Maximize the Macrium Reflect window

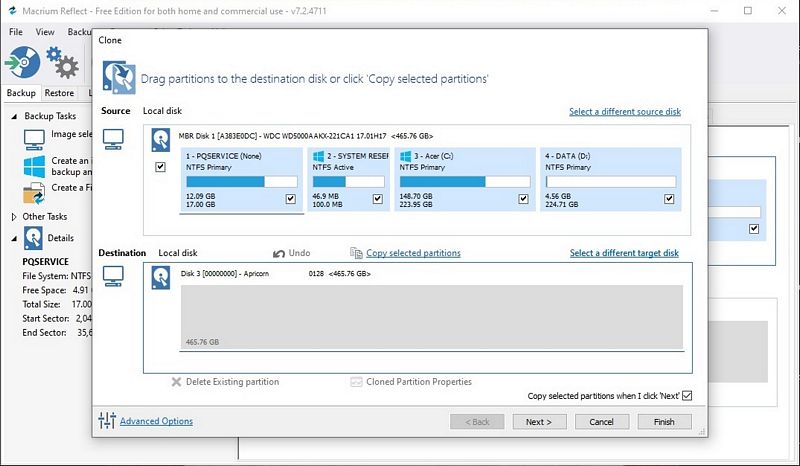[x=747, y=11]
